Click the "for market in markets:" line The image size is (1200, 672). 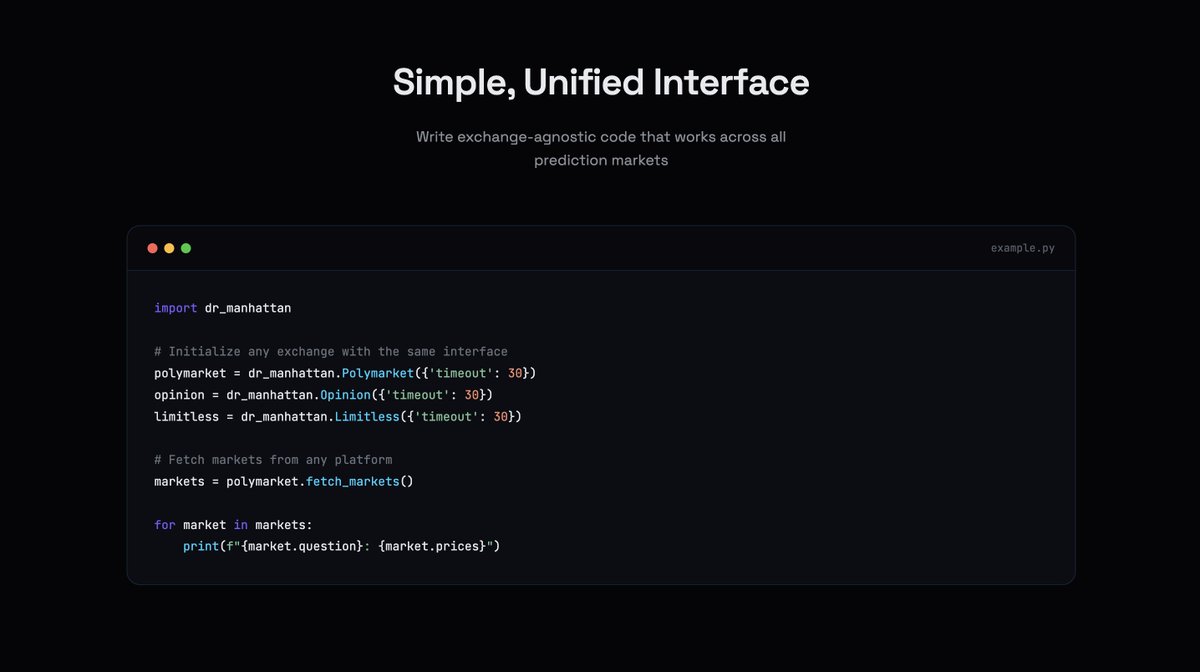(x=233, y=524)
